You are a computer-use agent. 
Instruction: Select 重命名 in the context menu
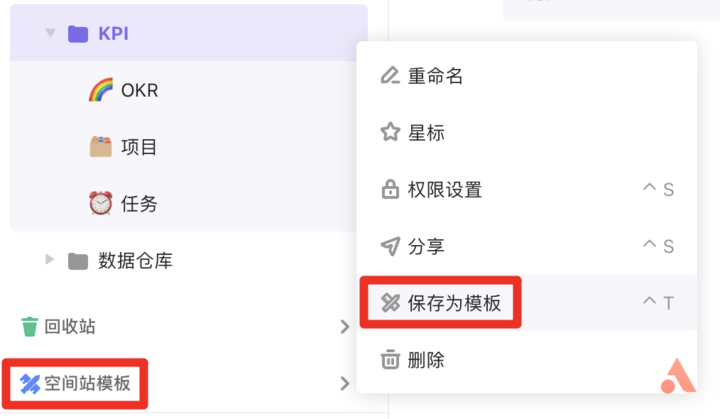pos(435,76)
